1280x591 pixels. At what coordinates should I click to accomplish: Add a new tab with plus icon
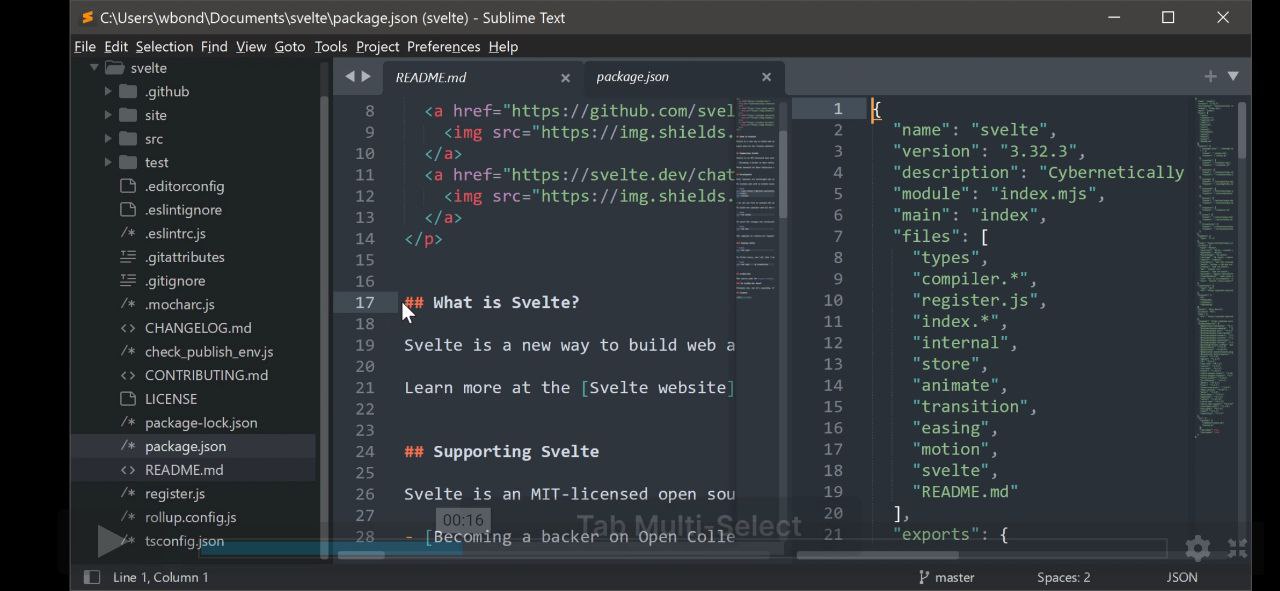click(1210, 76)
